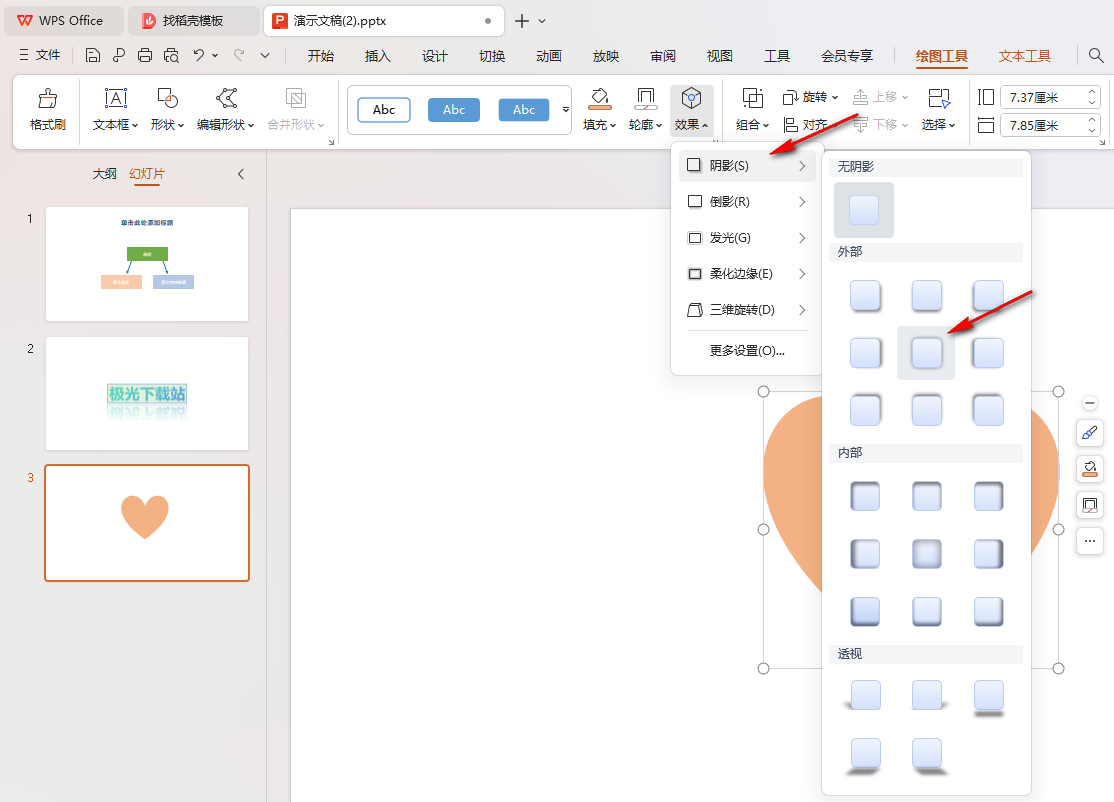Viewport: 1114px width, 802px height.
Task: Click floating brush style icon beside shape
Action: coord(1090,433)
